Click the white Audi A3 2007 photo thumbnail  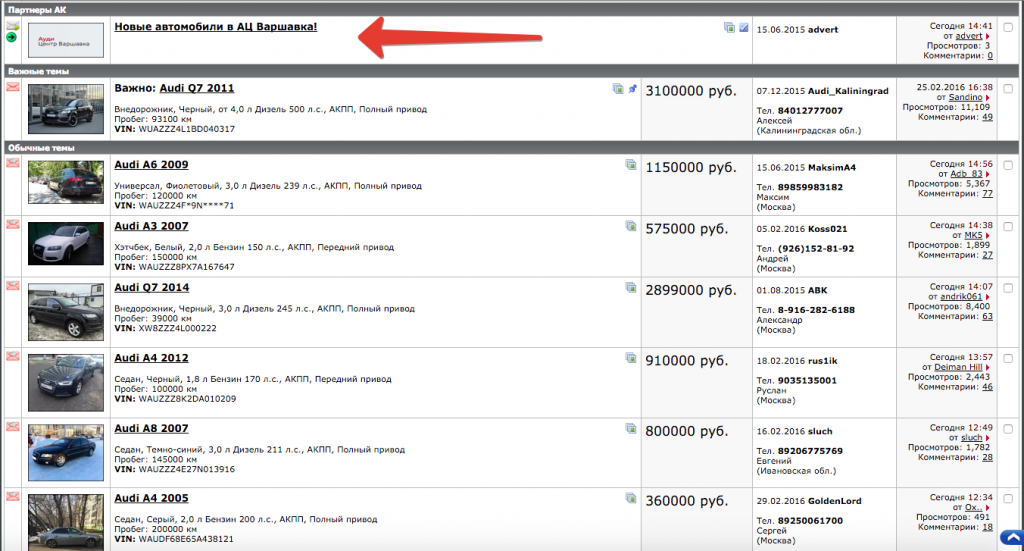coord(66,244)
